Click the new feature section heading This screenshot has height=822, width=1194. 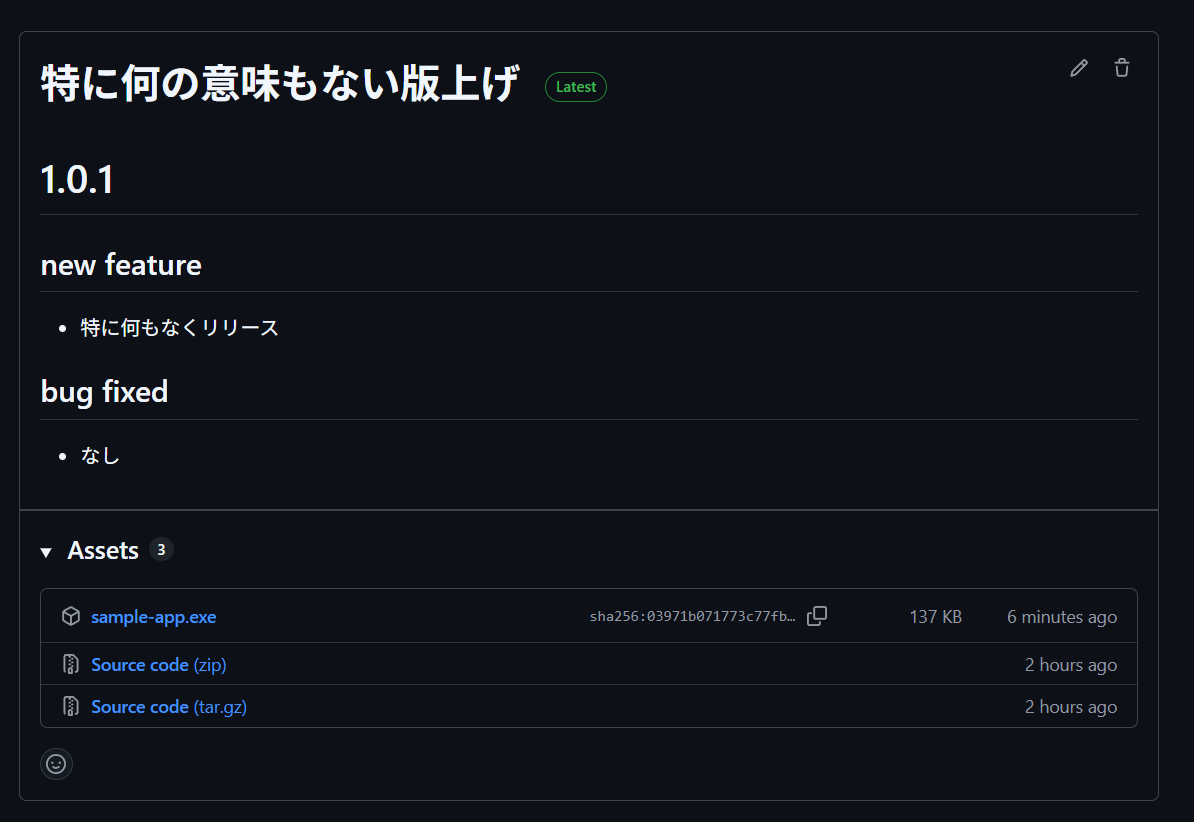[x=121, y=265]
